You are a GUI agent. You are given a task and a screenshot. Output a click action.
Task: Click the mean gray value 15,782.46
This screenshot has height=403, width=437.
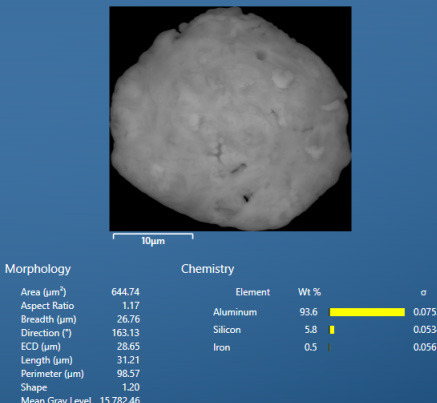(x=120, y=400)
